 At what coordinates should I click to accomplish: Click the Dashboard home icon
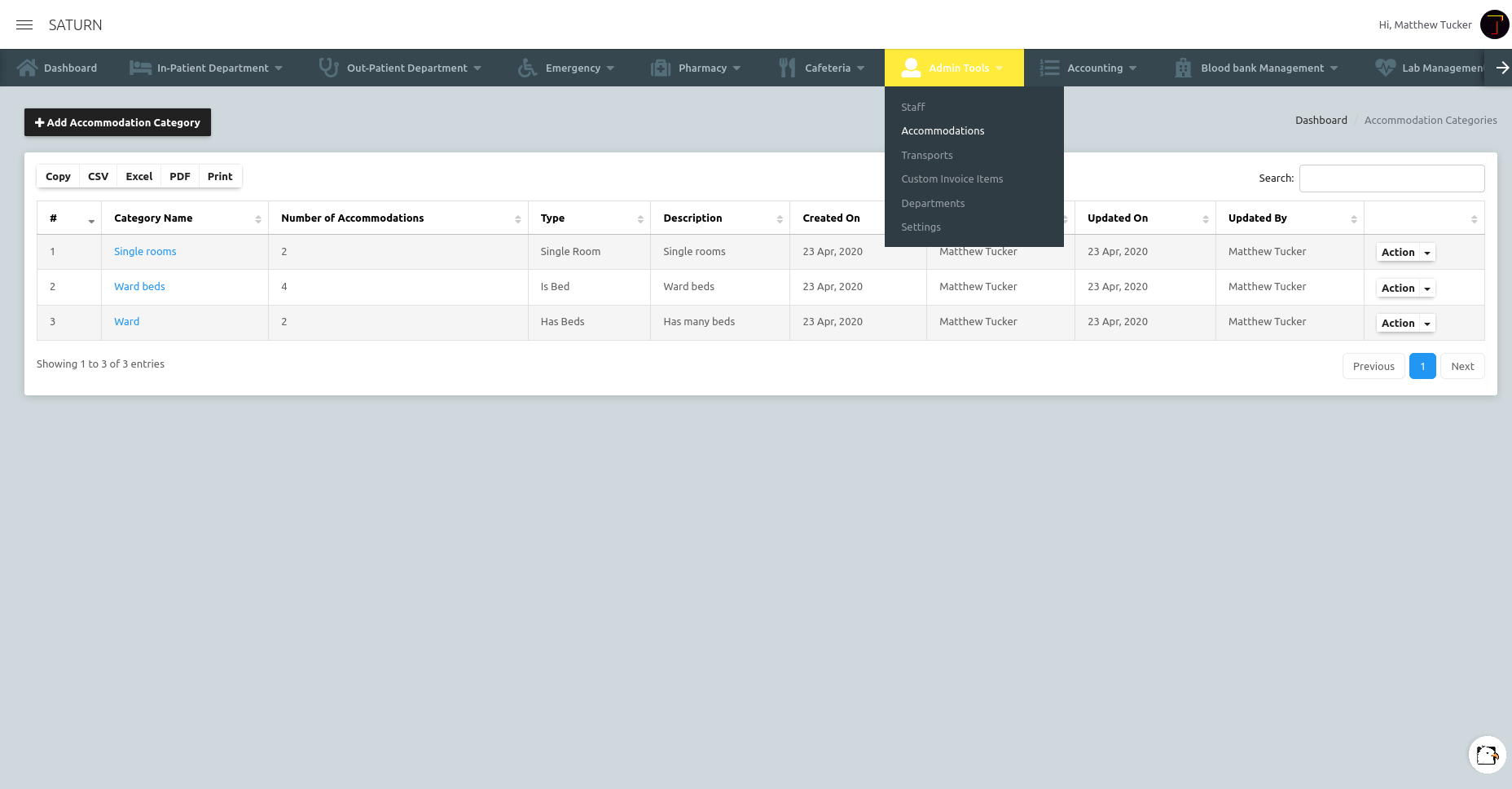[28, 67]
